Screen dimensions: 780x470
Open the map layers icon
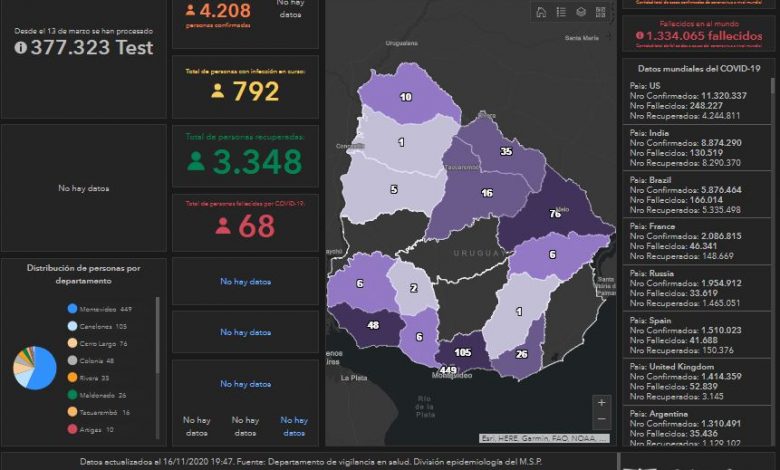(x=581, y=13)
